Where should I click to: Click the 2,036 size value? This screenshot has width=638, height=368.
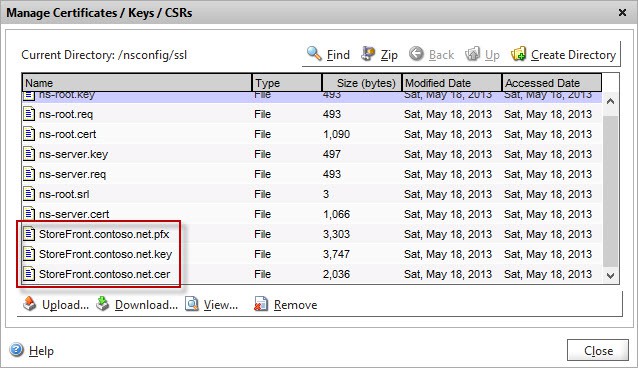[336, 274]
